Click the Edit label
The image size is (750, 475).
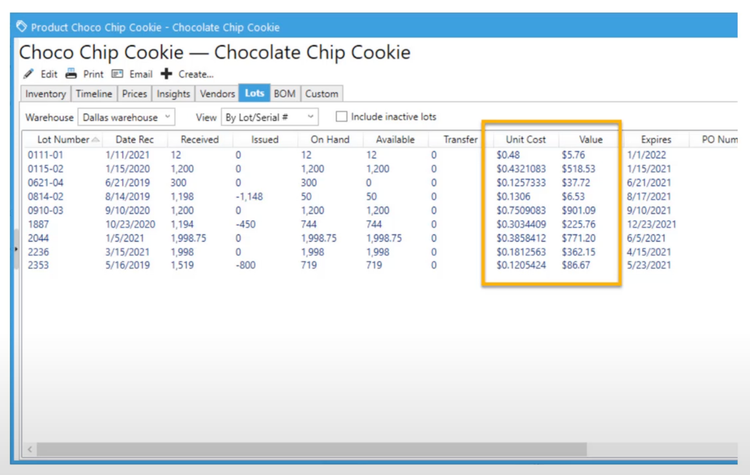pyautogui.click(x=49, y=74)
